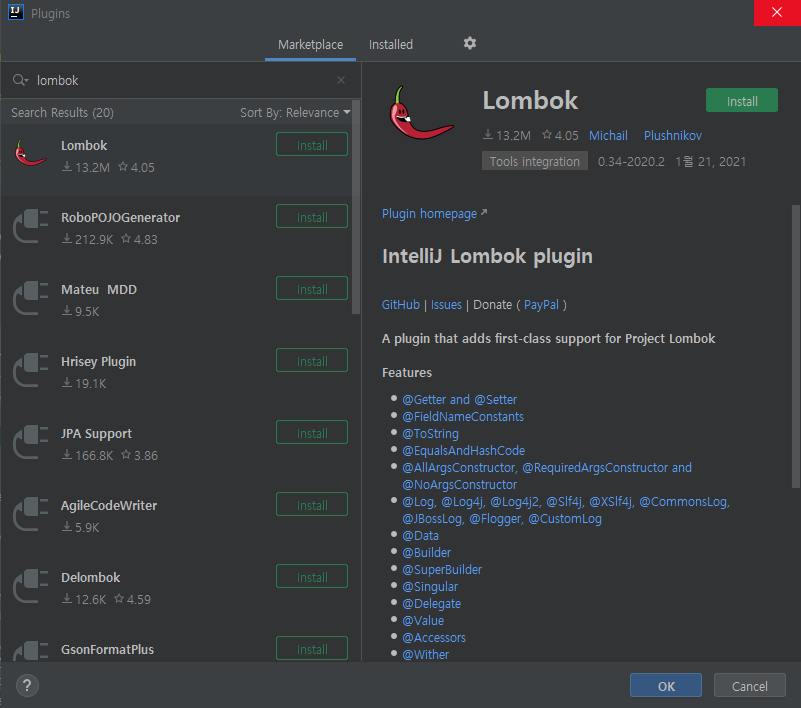Open the @Delegate feature link
This screenshot has width=801, height=708.
coord(431,604)
